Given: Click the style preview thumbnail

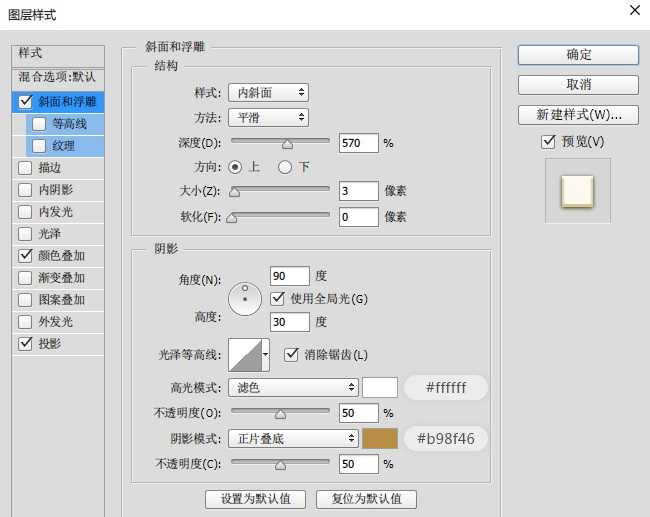Looking at the screenshot, I should coord(577,190).
